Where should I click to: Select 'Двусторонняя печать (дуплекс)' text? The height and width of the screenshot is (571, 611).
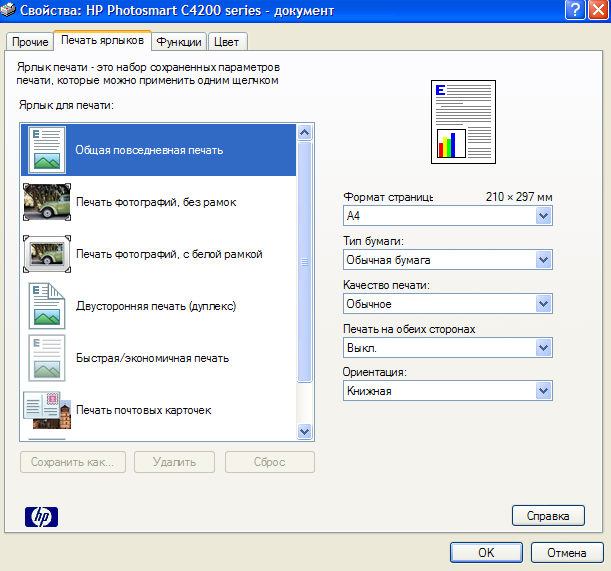pyautogui.click(x=156, y=306)
